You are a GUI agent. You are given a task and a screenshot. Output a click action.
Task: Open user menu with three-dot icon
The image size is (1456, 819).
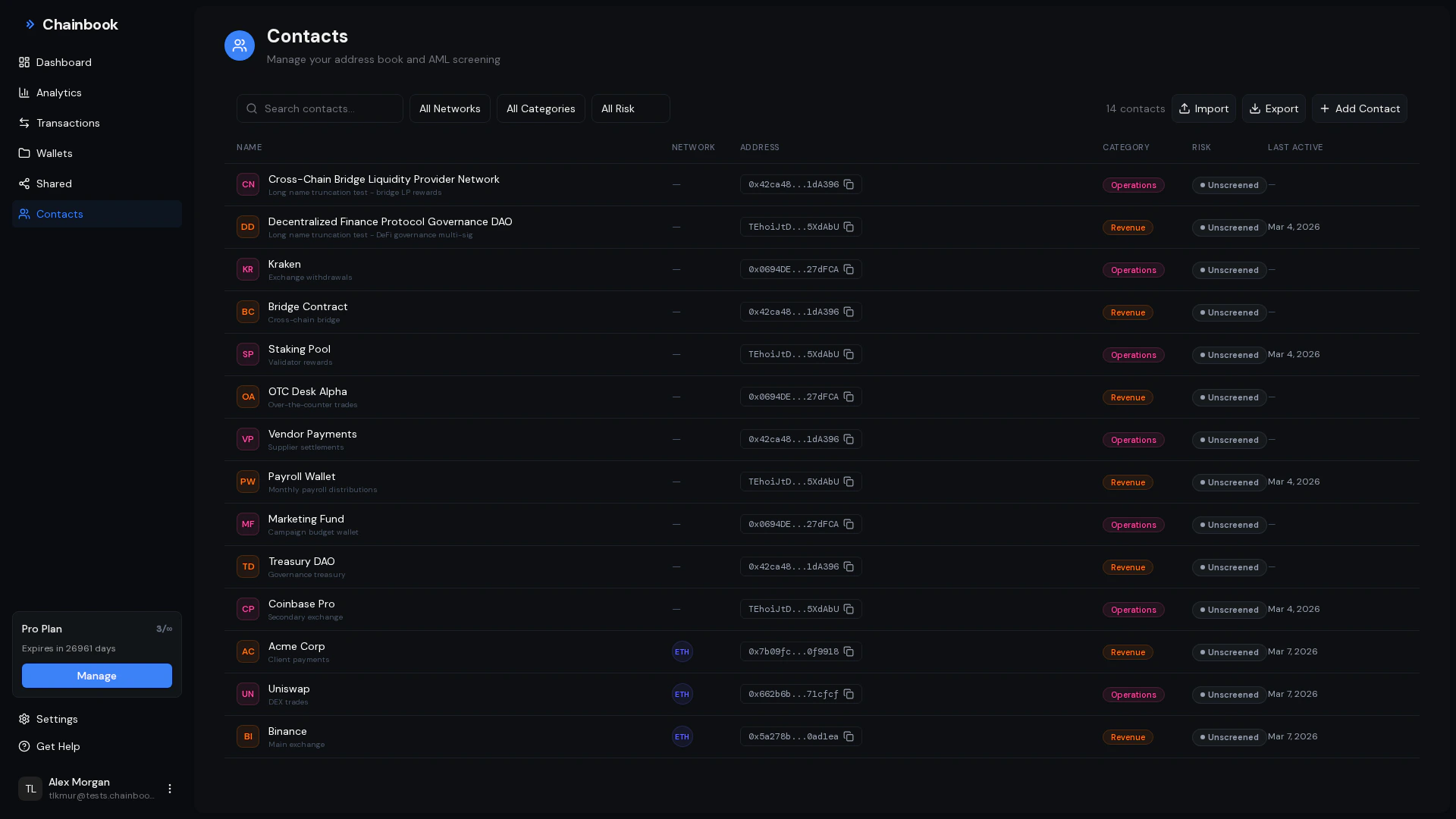pos(170,789)
